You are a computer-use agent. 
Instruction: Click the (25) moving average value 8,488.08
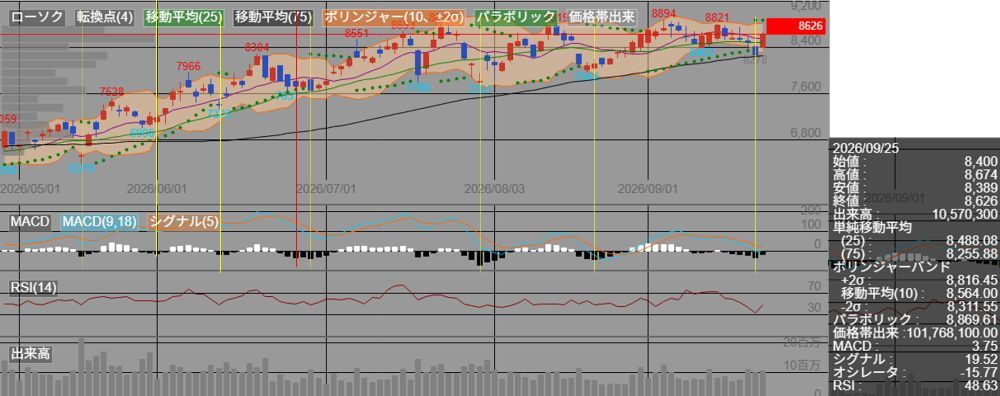pyautogui.click(x=973, y=240)
